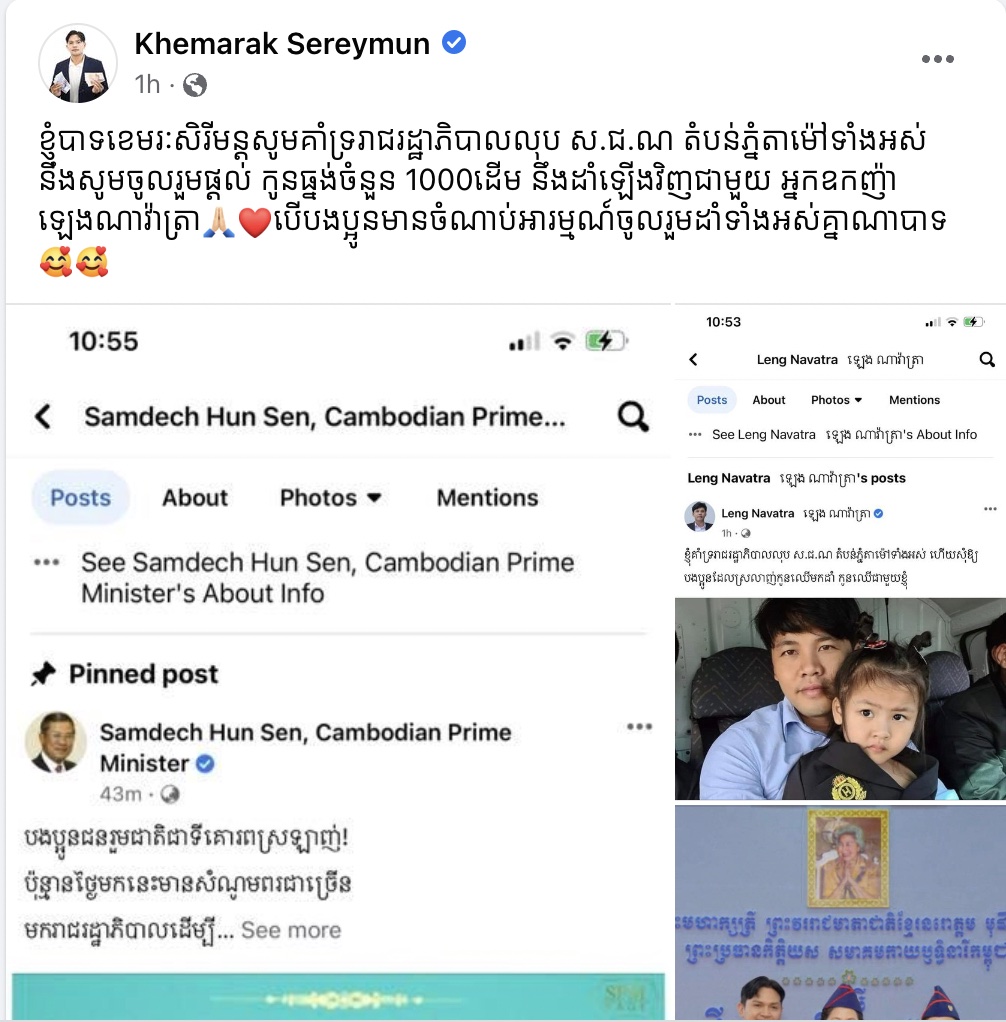
Task: Open Khemarak Sereymun's profile name link
Action: click(282, 44)
